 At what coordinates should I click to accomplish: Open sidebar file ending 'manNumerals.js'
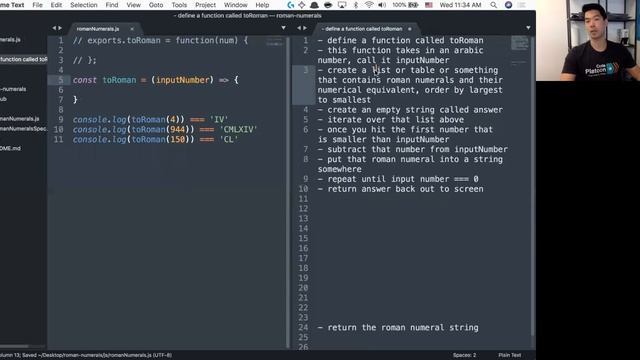(x=20, y=119)
